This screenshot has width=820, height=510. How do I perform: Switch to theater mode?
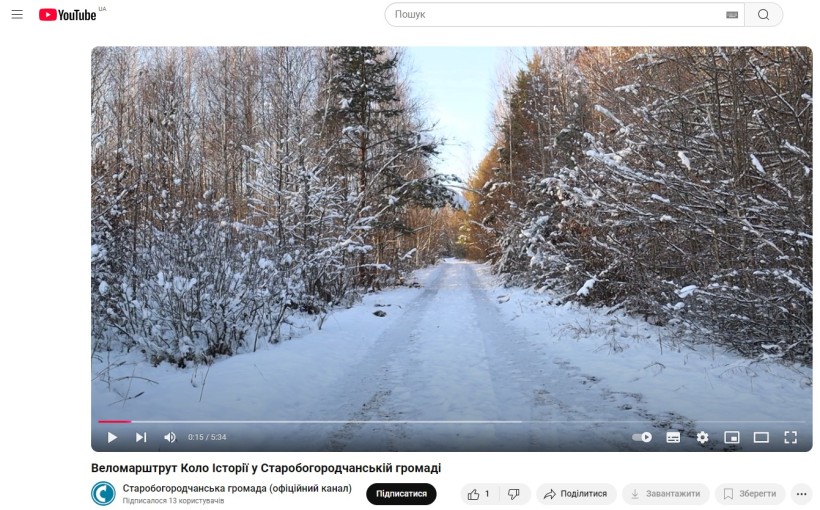761,437
